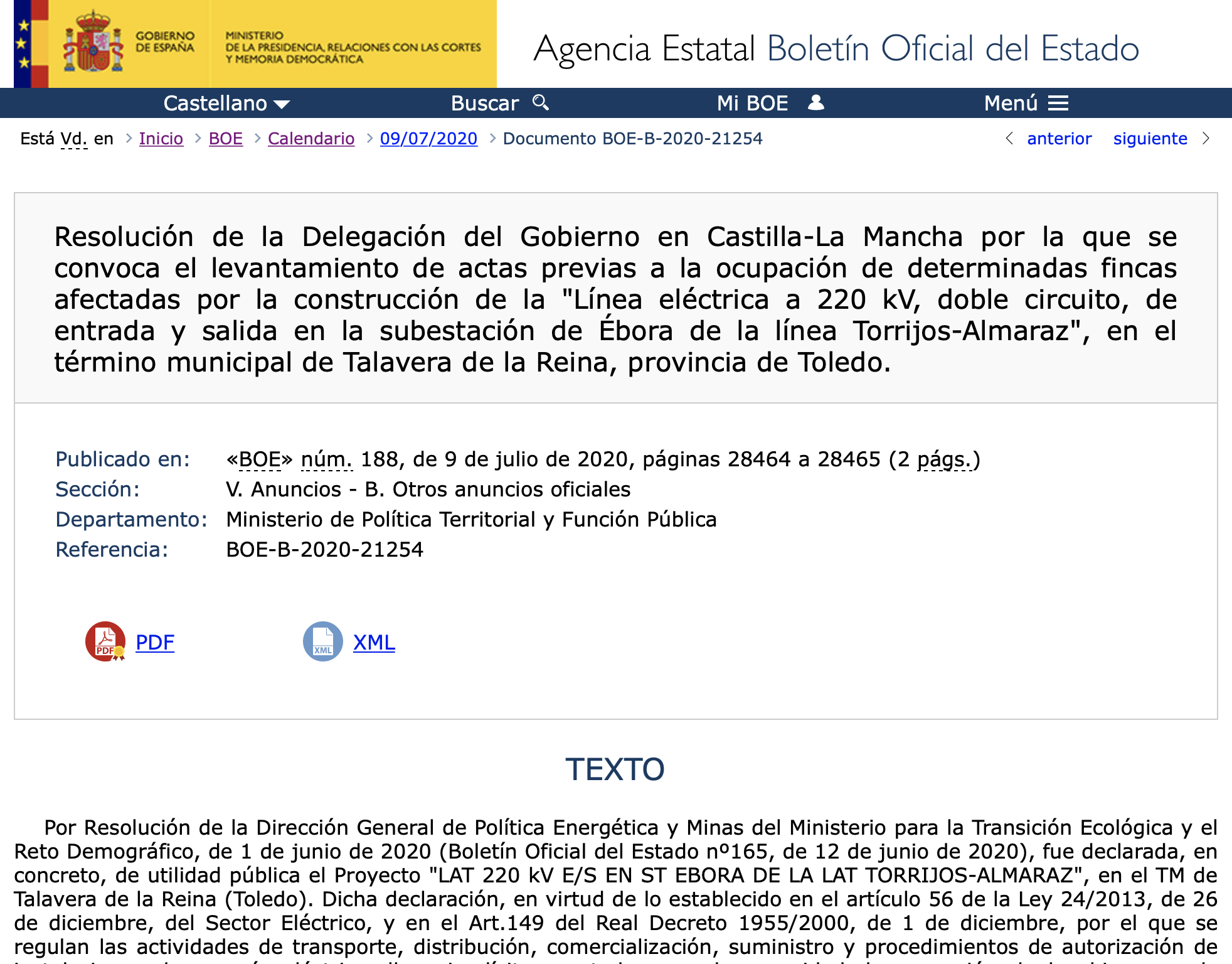Screen dimensions: 1232x964
Task: Click the Mi BOE user icon
Action: click(815, 102)
